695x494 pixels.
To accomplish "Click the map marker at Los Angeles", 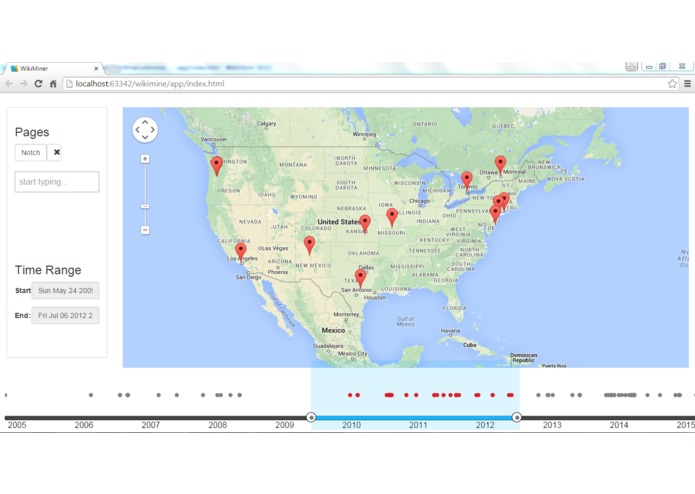I will (x=241, y=252).
